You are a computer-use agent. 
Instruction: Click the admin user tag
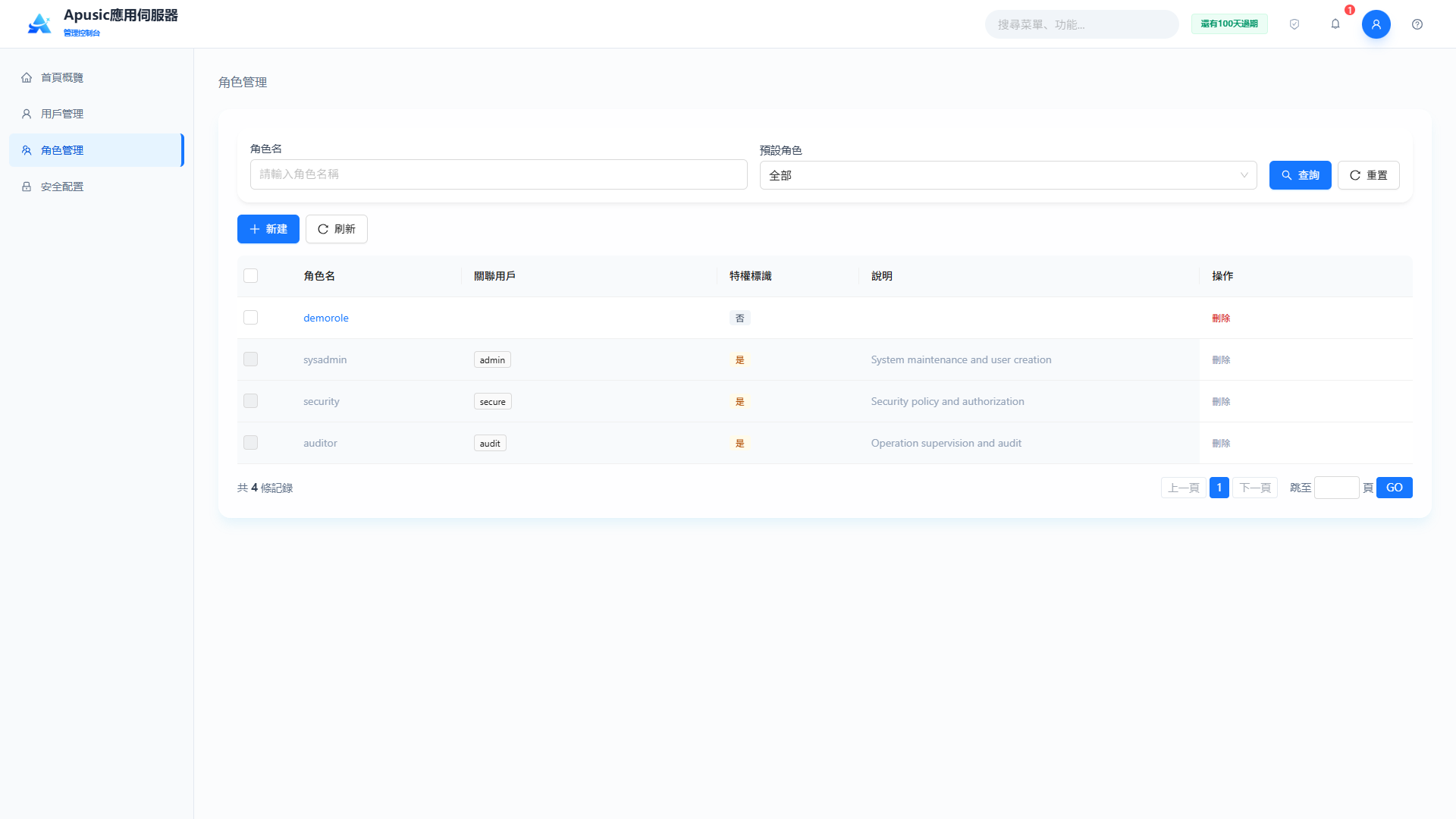tap(492, 359)
